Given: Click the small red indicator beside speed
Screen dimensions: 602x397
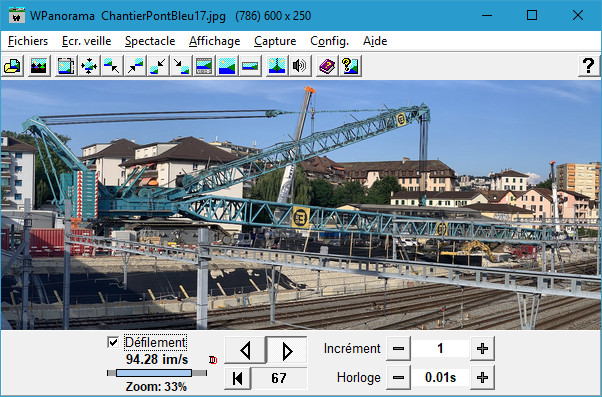Looking at the screenshot, I should click(x=213, y=360).
